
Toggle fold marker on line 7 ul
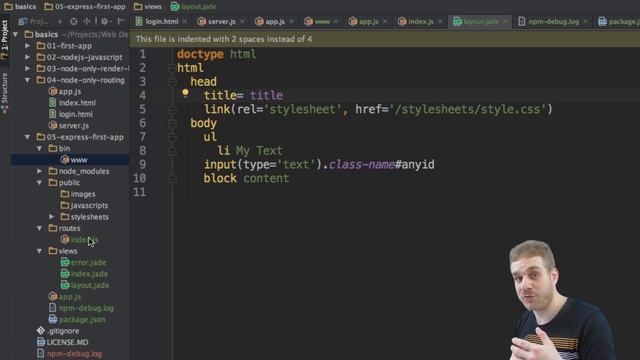[172, 138]
